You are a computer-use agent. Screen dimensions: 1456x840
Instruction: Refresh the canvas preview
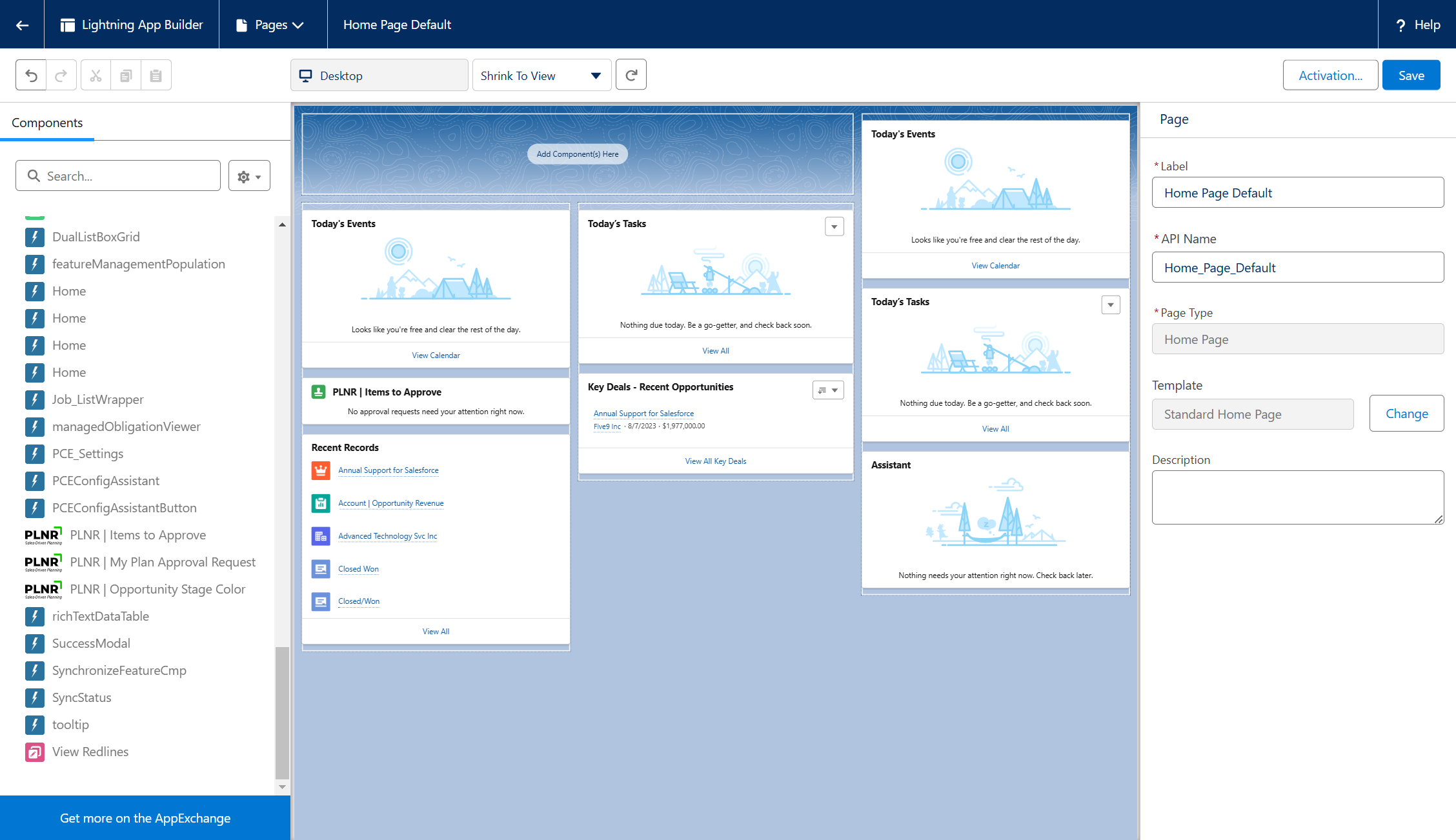pos(631,75)
